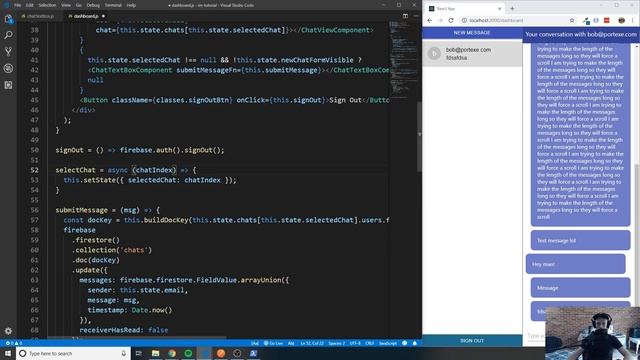The height and width of the screenshot is (360, 640).
Task: Click the red extension icon in Chrome toolbar
Action: (x=607, y=20)
